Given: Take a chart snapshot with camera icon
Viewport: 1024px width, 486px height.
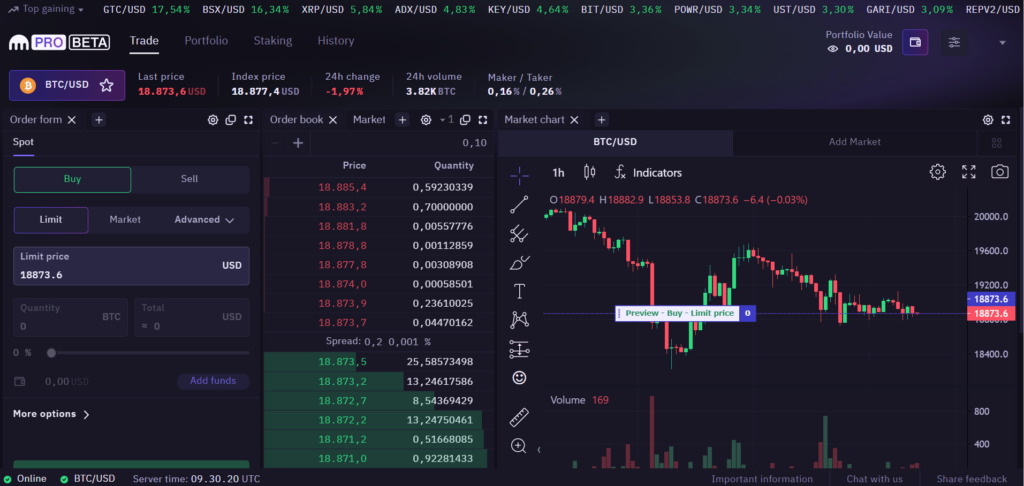Looking at the screenshot, I should click(x=999, y=172).
